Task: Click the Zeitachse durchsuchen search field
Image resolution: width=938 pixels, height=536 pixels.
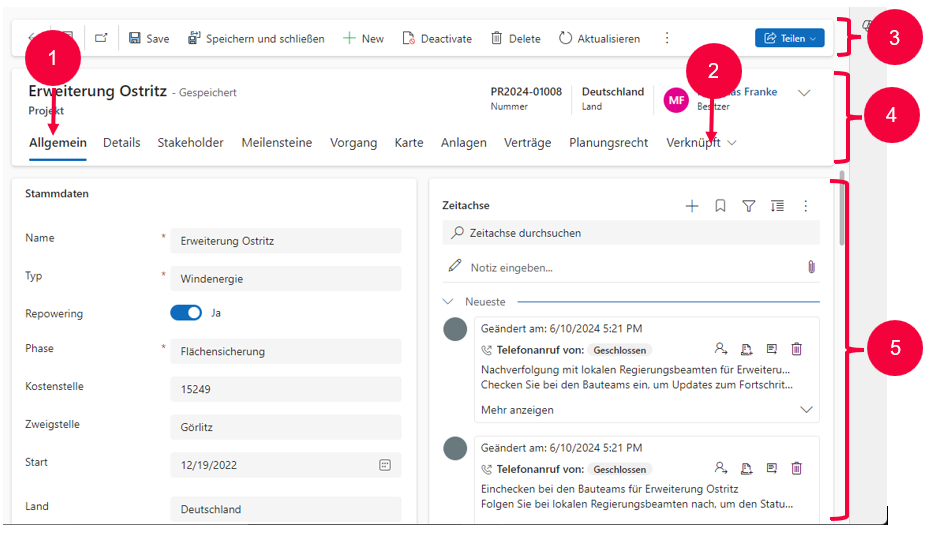Action: pyautogui.click(x=630, y=233)
